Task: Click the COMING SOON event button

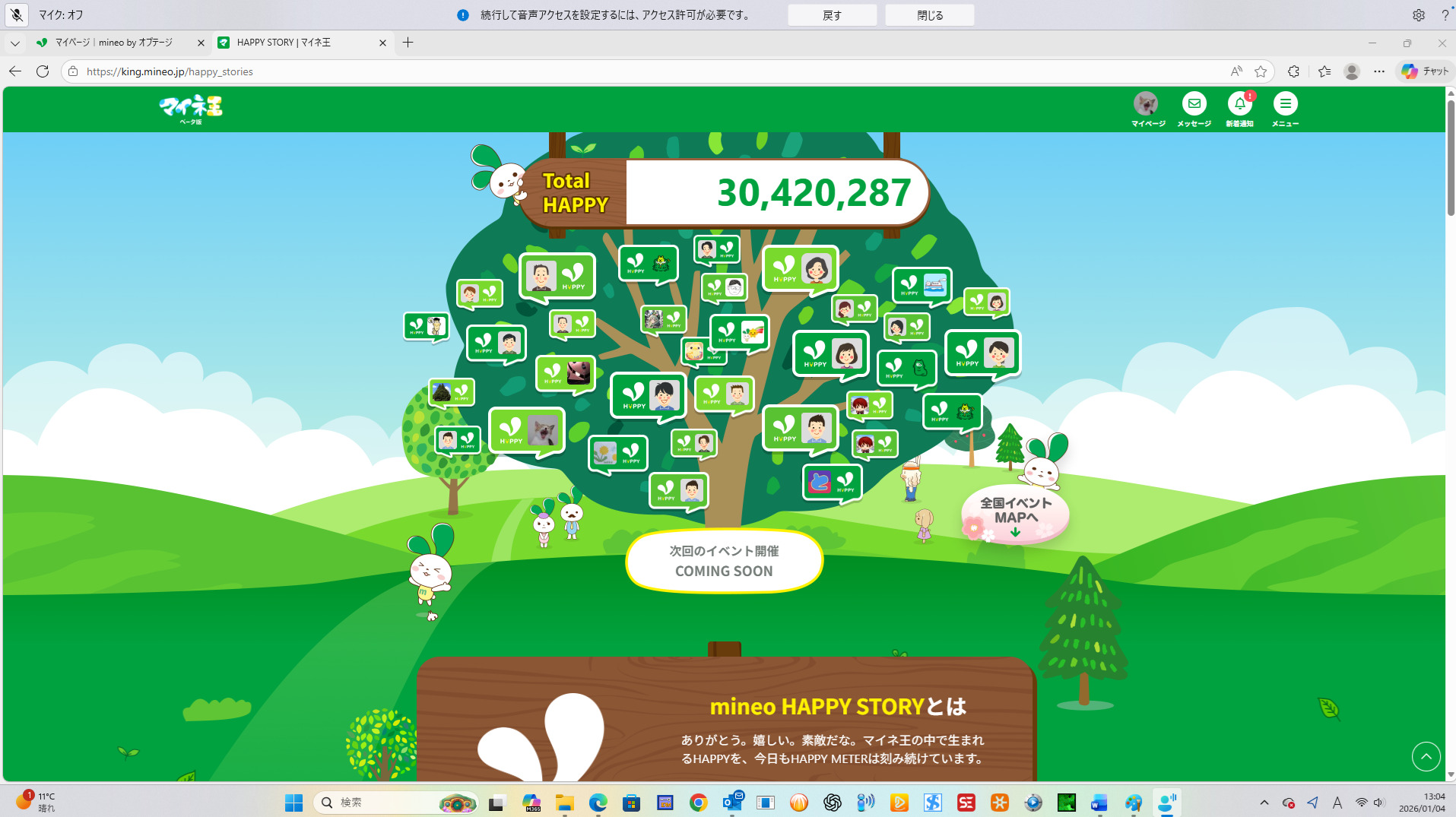Action: click(724, 561)
